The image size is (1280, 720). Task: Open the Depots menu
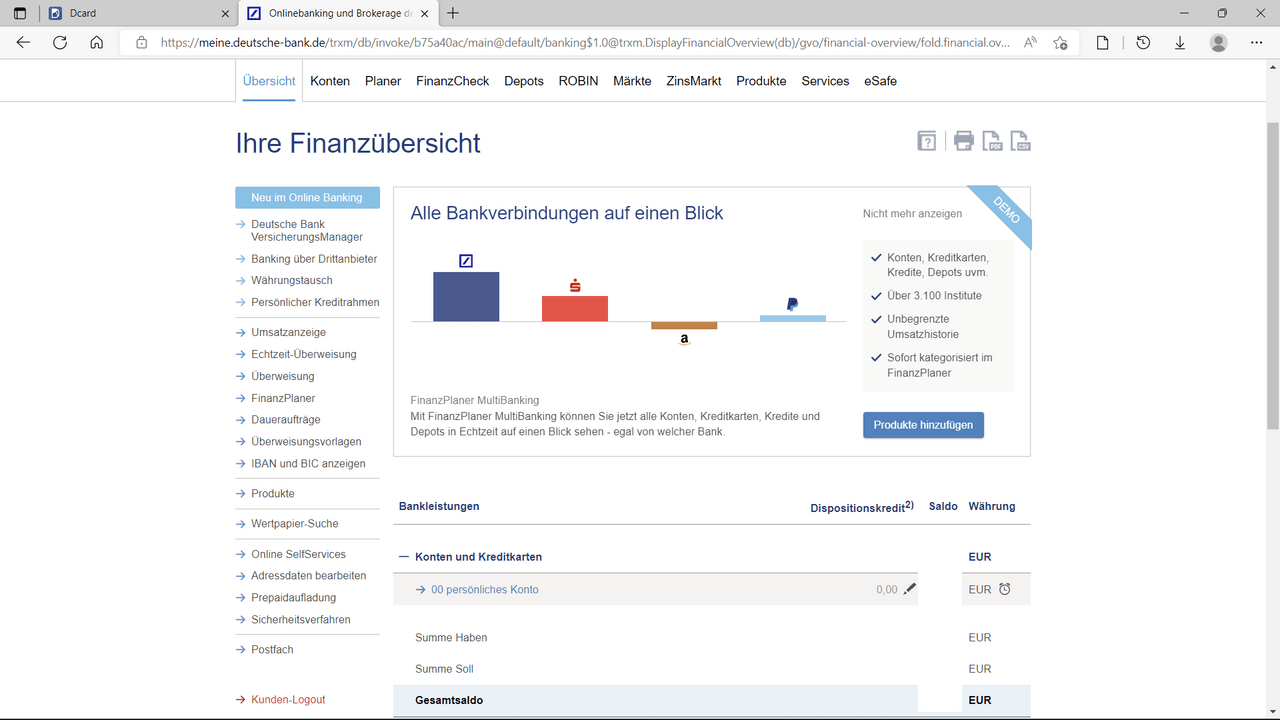(524, 81)
